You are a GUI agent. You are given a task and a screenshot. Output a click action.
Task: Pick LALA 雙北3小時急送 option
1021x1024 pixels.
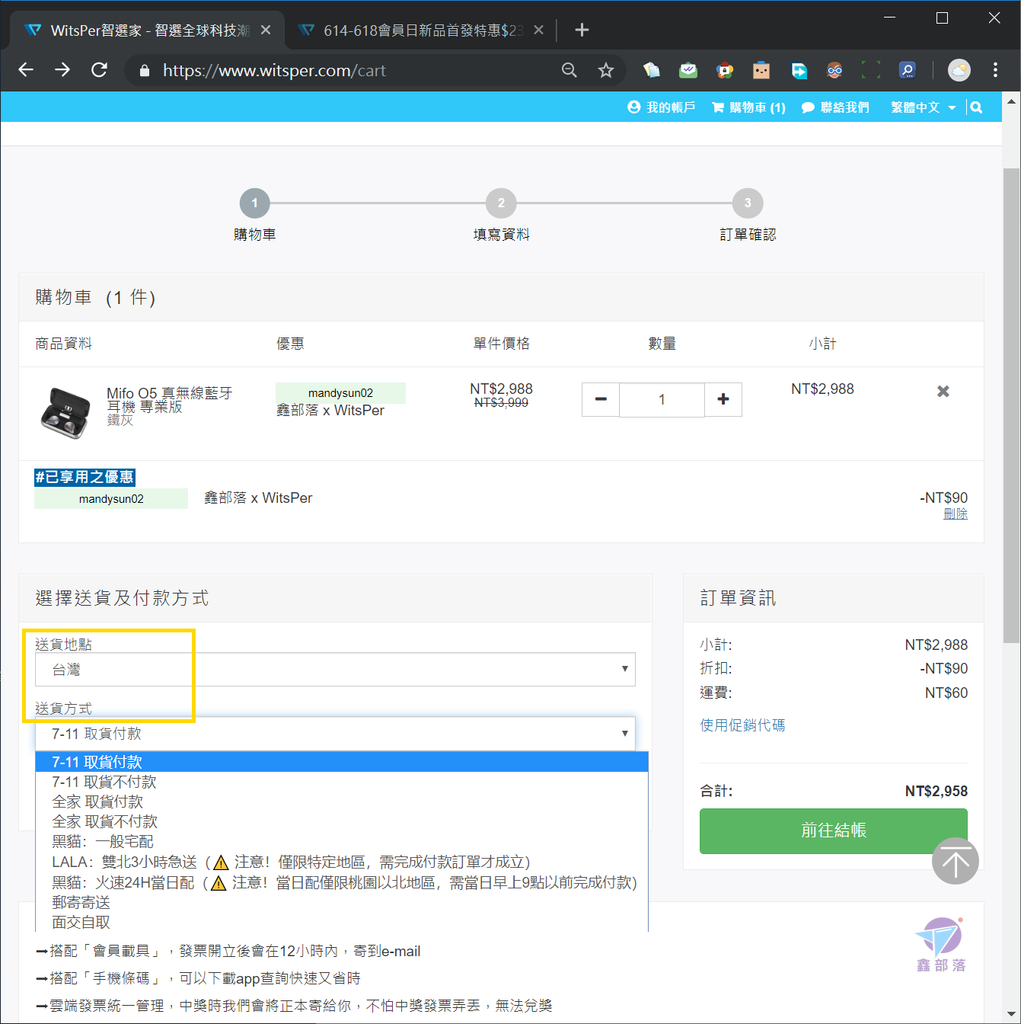coord(342,862)
